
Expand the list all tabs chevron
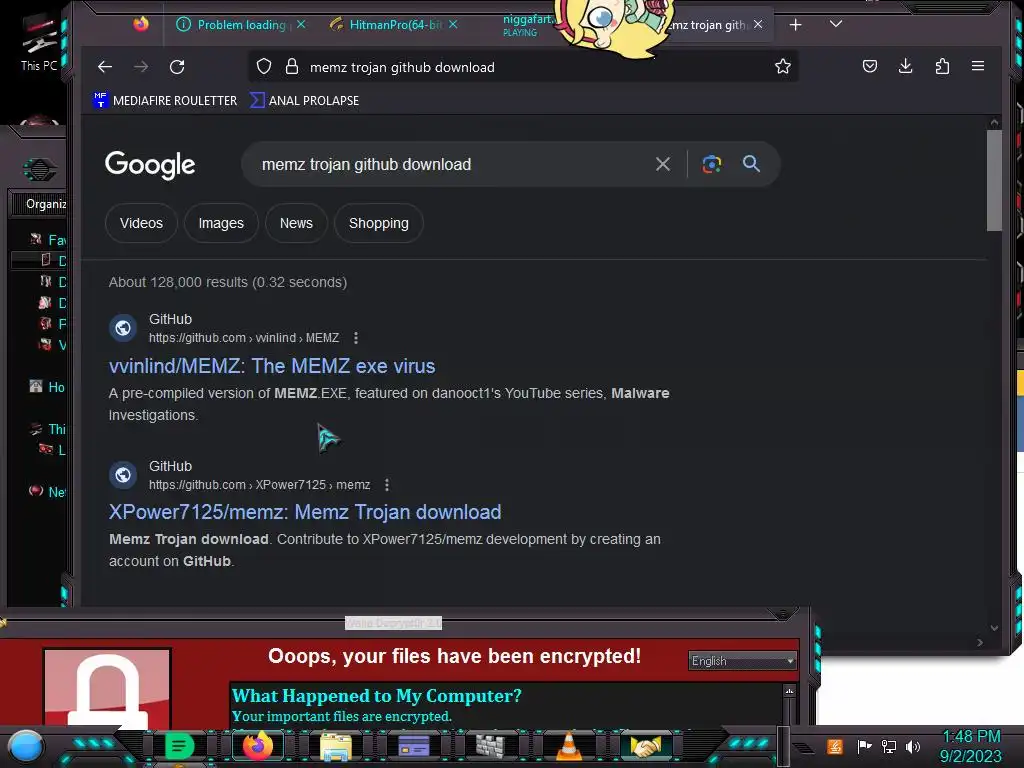[x=835, y=24]
